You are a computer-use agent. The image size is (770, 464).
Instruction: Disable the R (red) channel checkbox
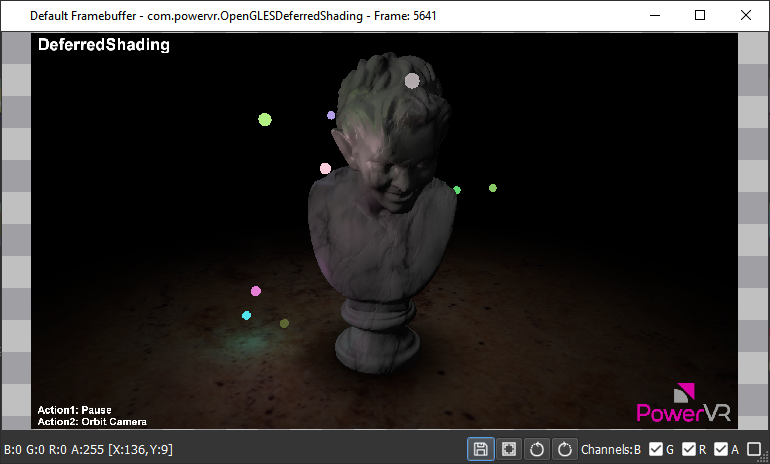pos(721,449)
